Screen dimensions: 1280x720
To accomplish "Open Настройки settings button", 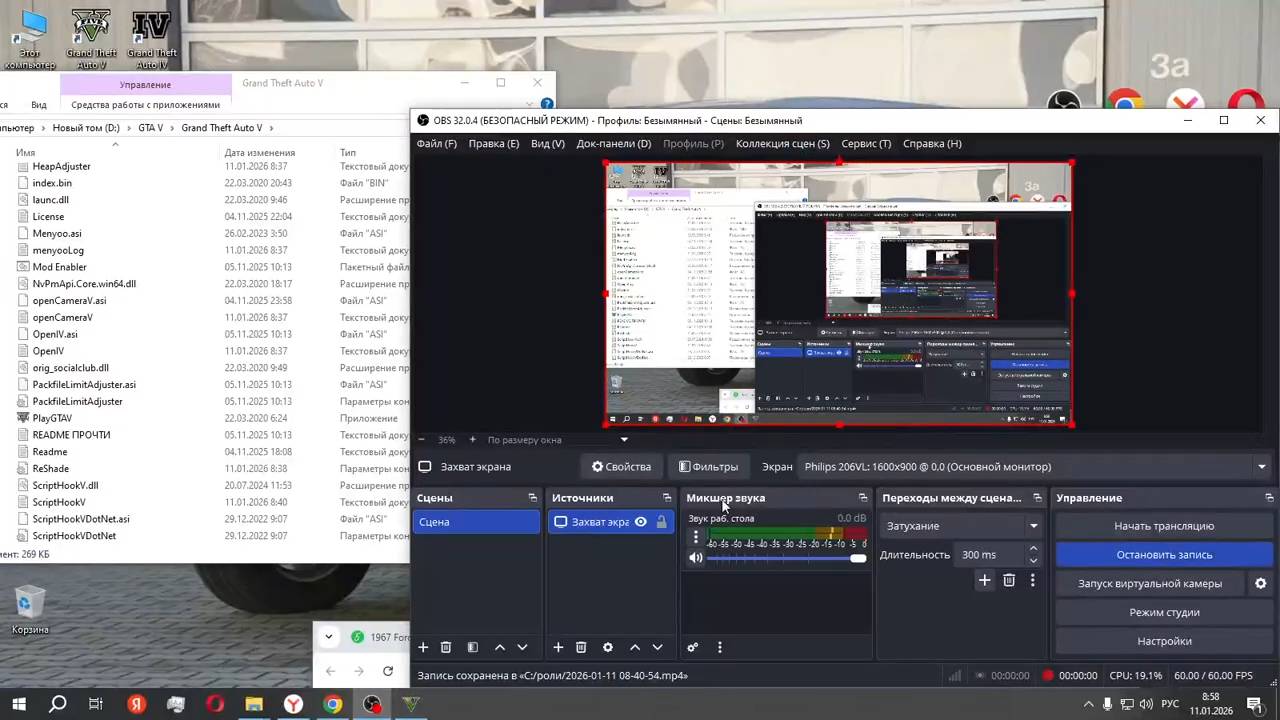I will [1164, 641].
